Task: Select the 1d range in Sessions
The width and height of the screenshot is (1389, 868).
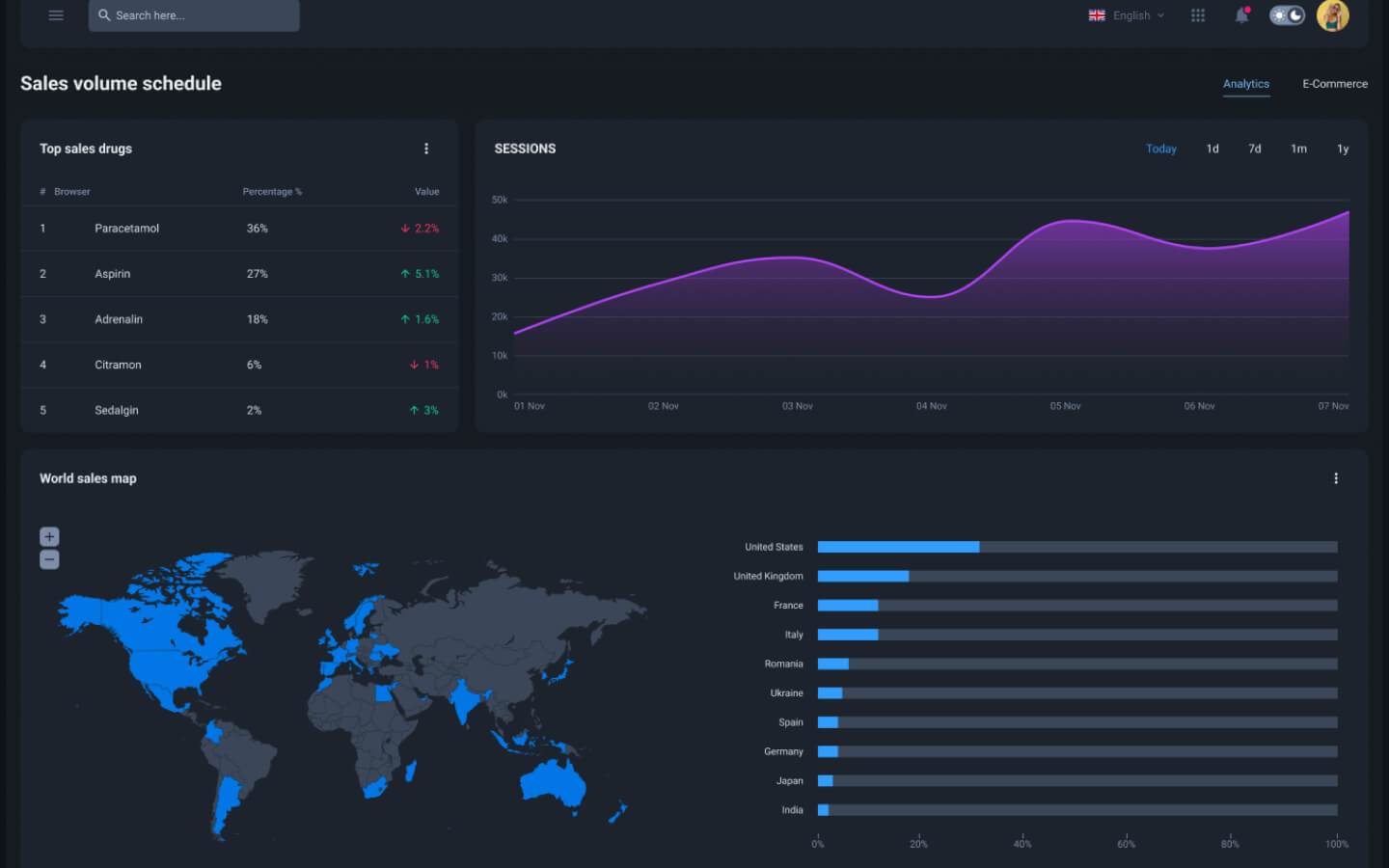Action: 1212,149
